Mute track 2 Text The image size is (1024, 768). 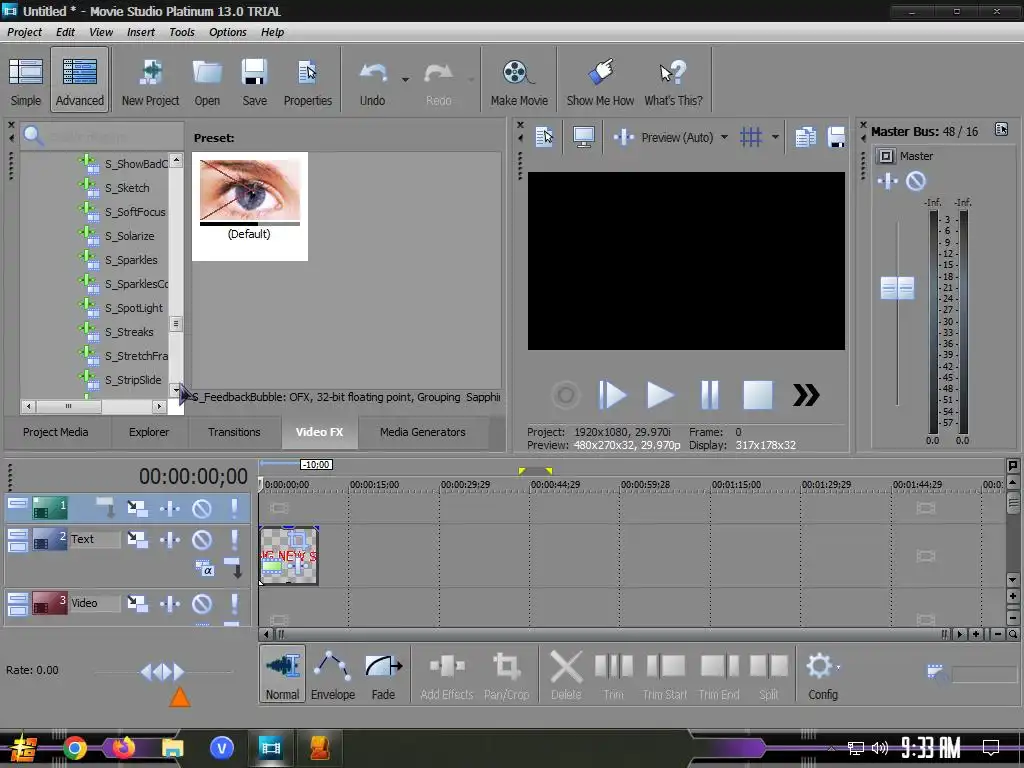202,539
